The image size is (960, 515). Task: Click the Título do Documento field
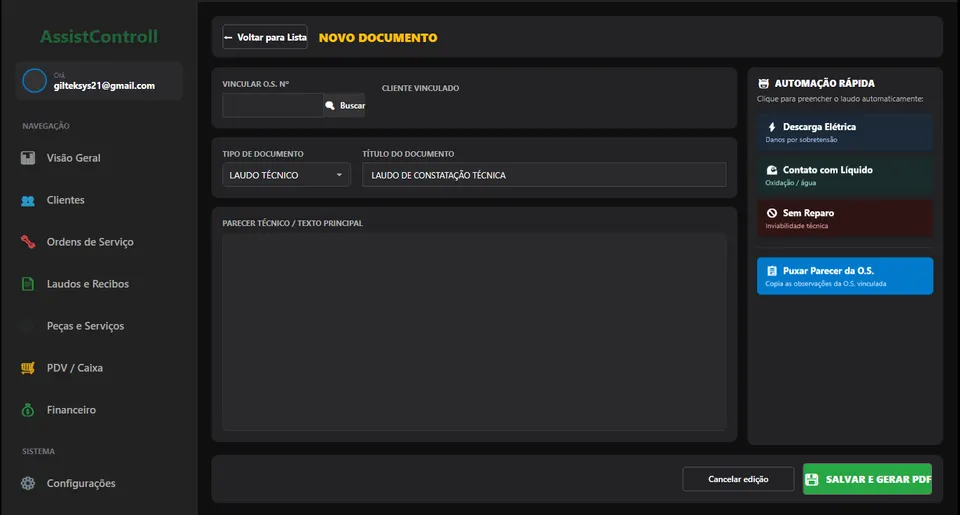(544, 175)
